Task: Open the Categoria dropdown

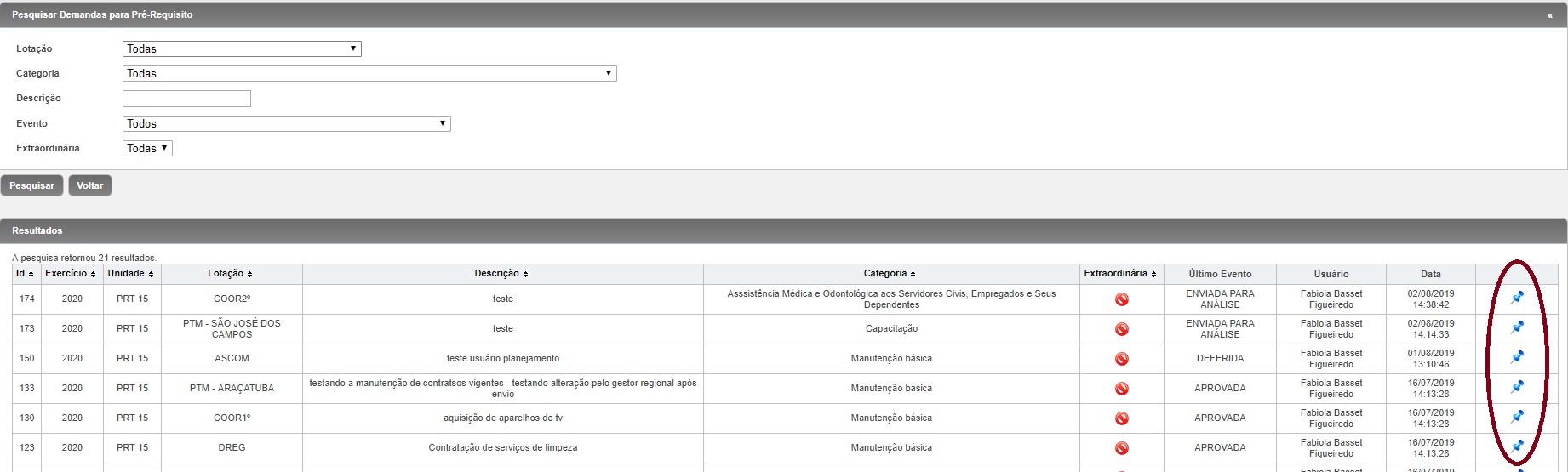Action: pos(369,74)
